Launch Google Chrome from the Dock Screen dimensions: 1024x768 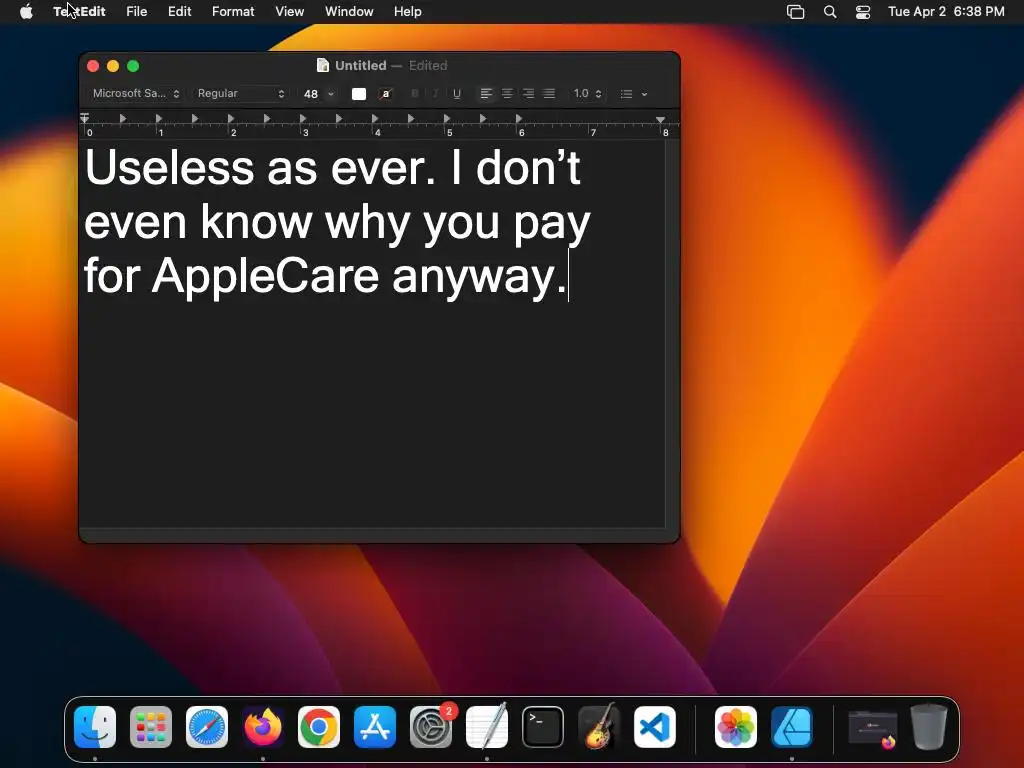point(319,727)
